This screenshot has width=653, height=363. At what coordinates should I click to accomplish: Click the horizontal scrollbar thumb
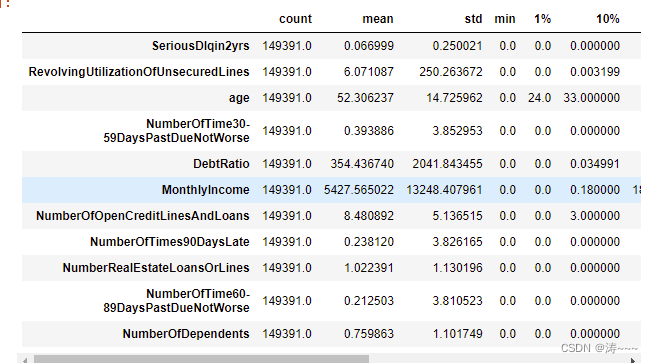(201, 359)
